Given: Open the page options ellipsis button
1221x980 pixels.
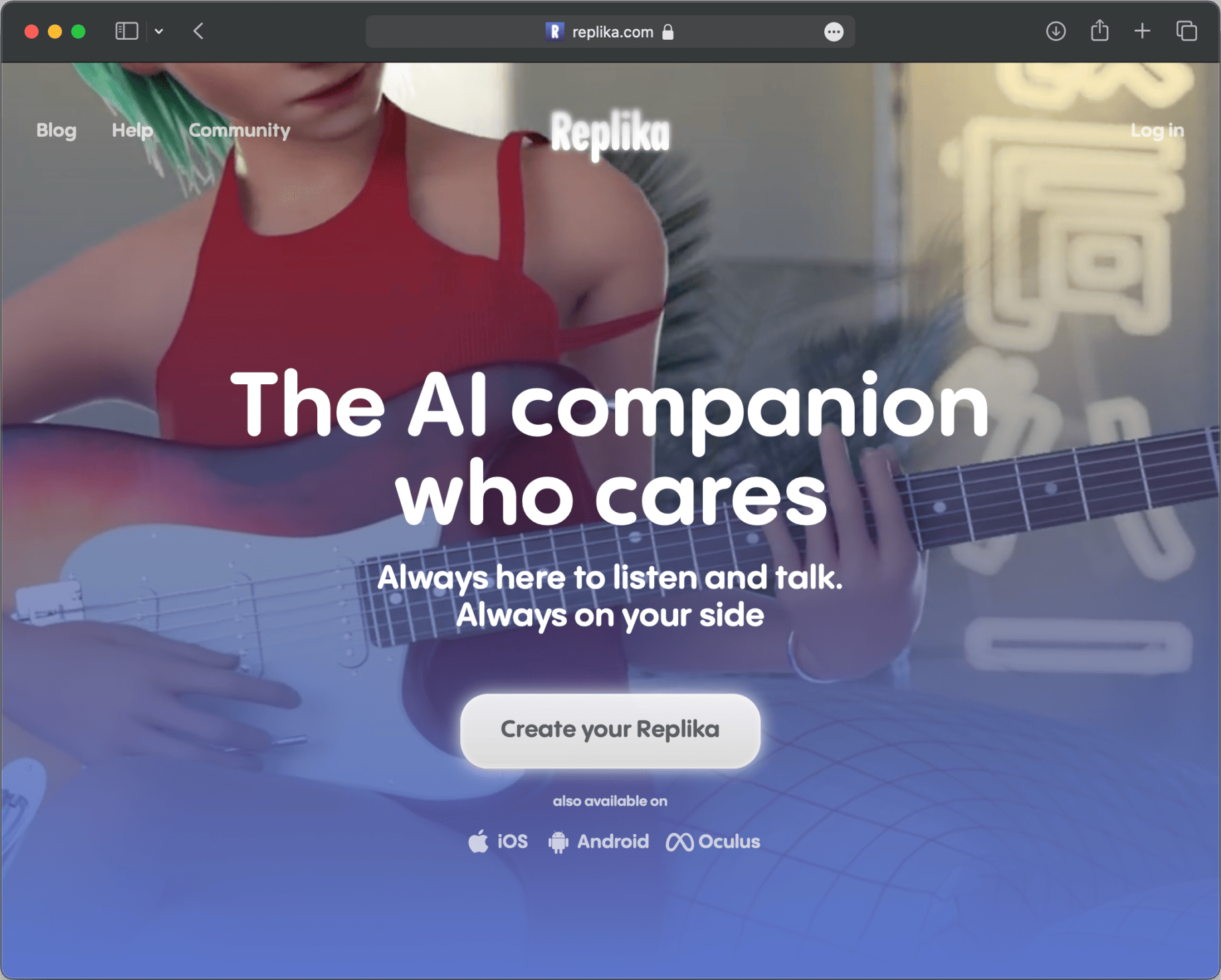Looking at the screenshot, I should click(x=833, y=32).
